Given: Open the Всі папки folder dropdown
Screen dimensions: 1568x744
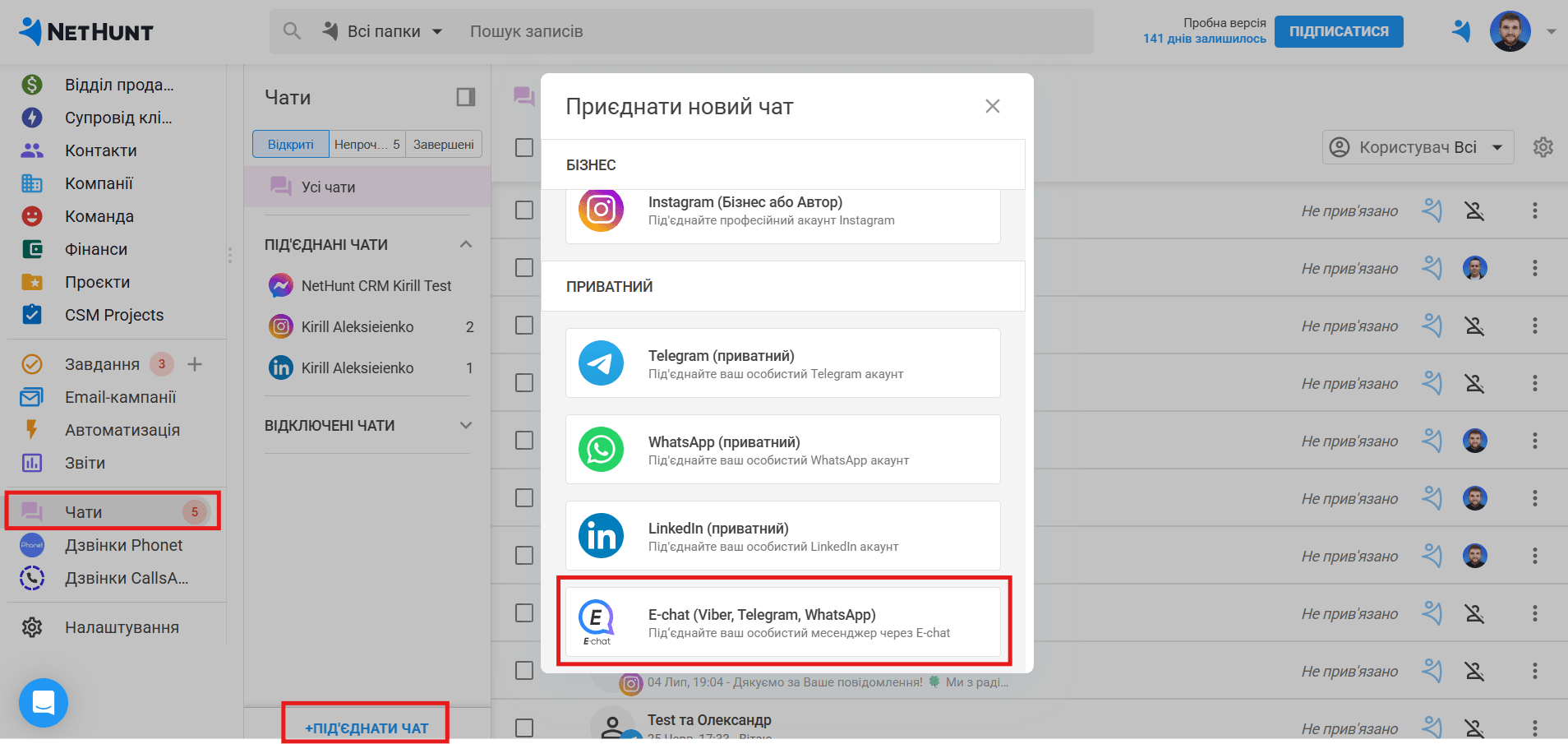Looking at the screenshot, I should coord(383,31).
